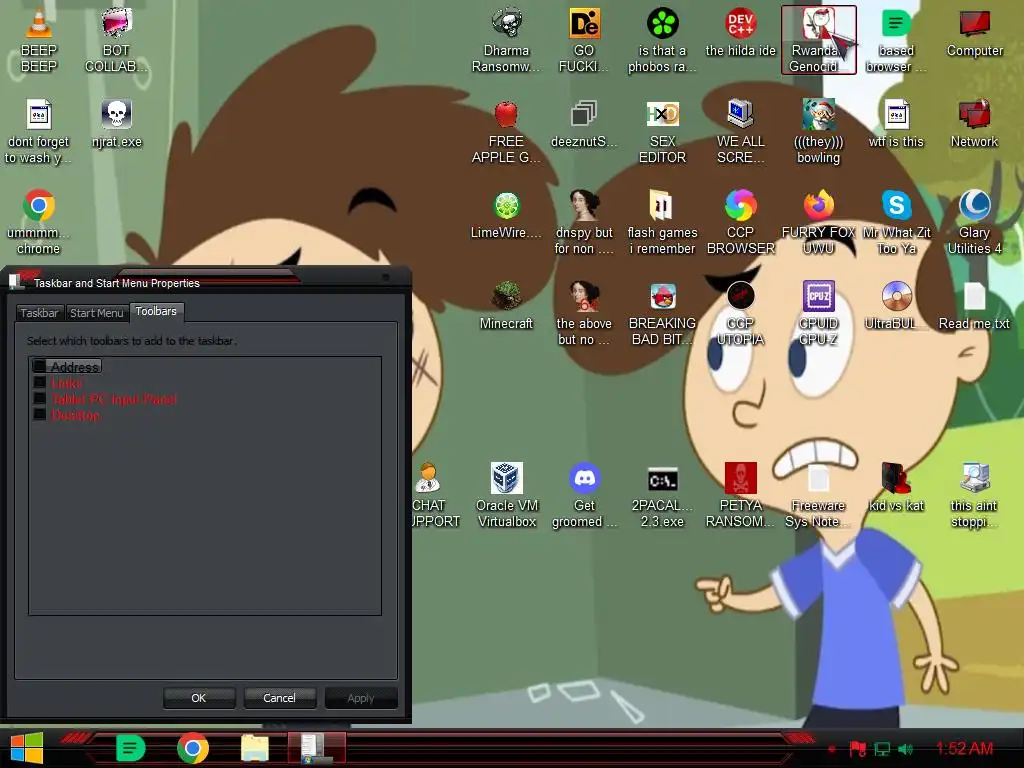Open the 'dnspy but for non' icon
The image size is (1024, 768).
[584, 222]
